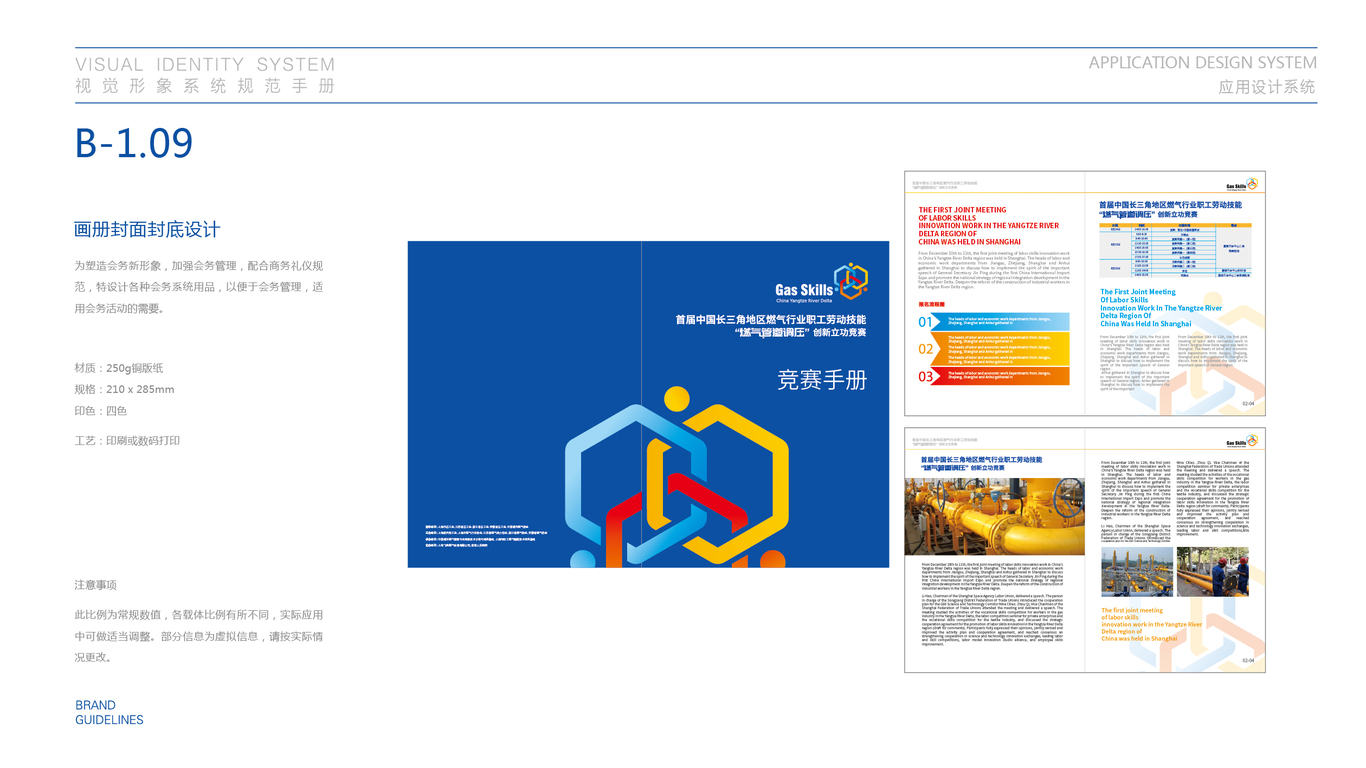The width and height of the screenshot is (1366, 768).
Task: Click 'China Yangtze River Delta' tagline on cover
Action: click(x=806, y=300)
